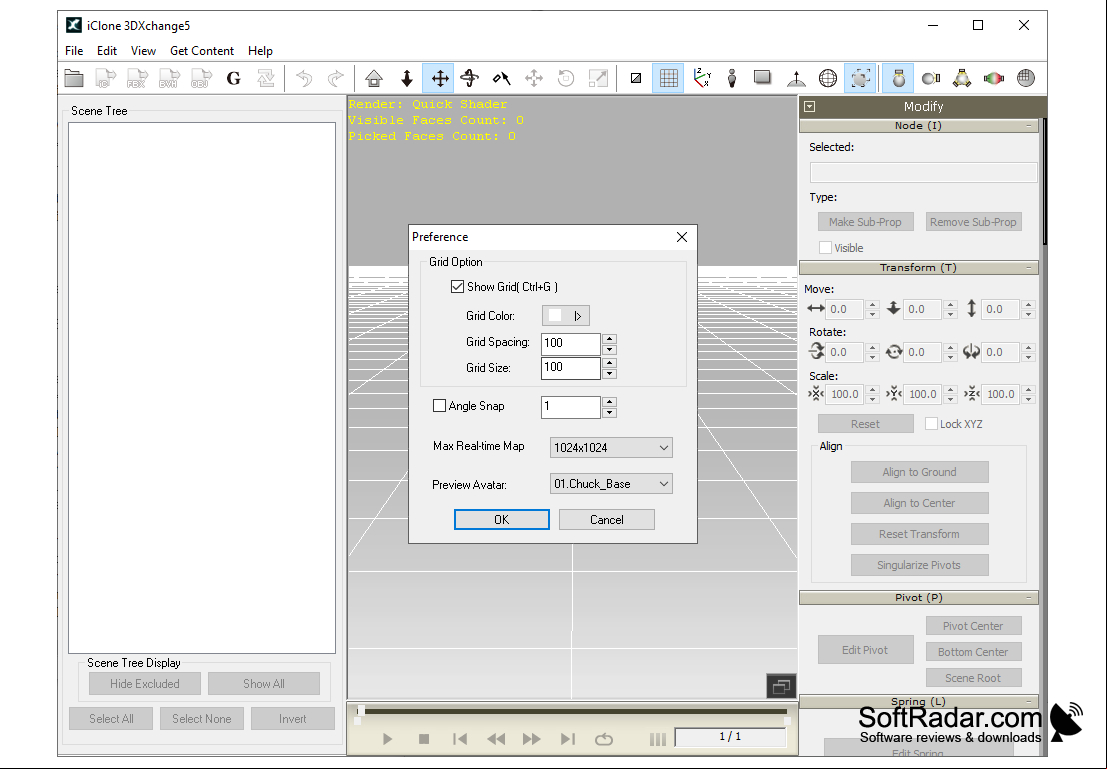Image resolution: width=1107 pixels, height=769 pixels.
Task: Uncheck Show Grid checkbox
Action: coord(457,287)
